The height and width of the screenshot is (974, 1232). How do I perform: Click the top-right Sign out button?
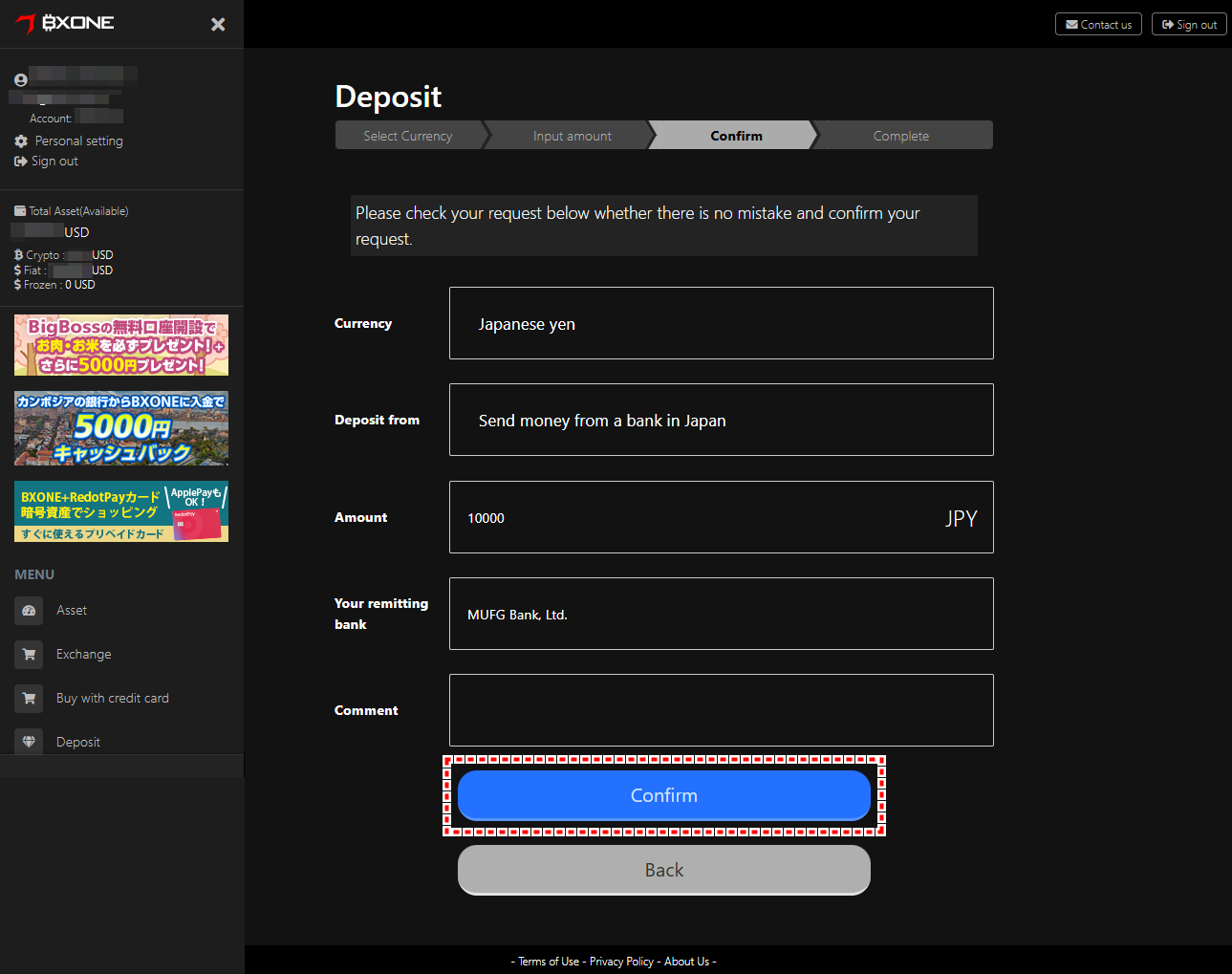click(x=1189, y=24)
